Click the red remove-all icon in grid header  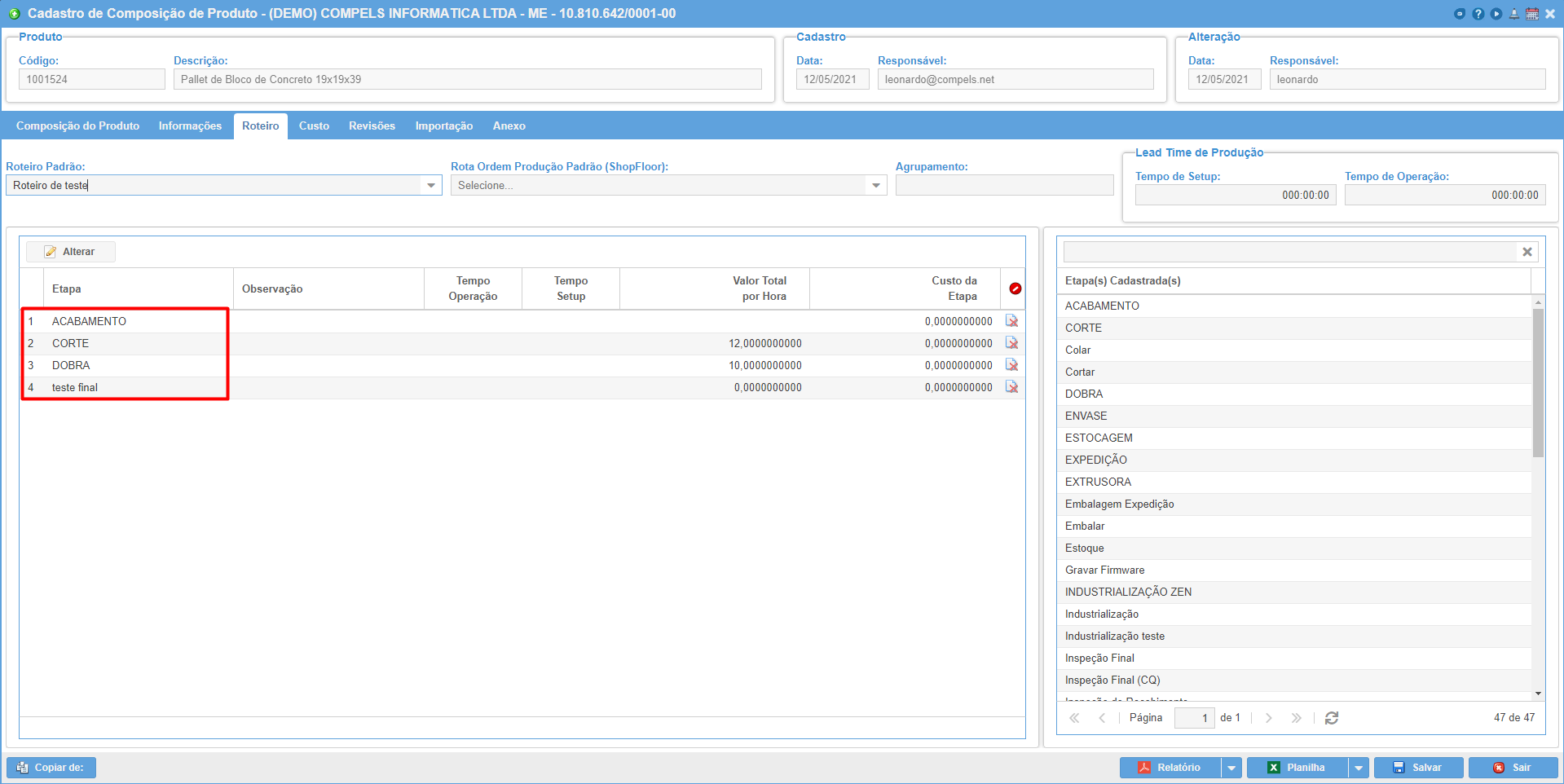coord(1015,288)
